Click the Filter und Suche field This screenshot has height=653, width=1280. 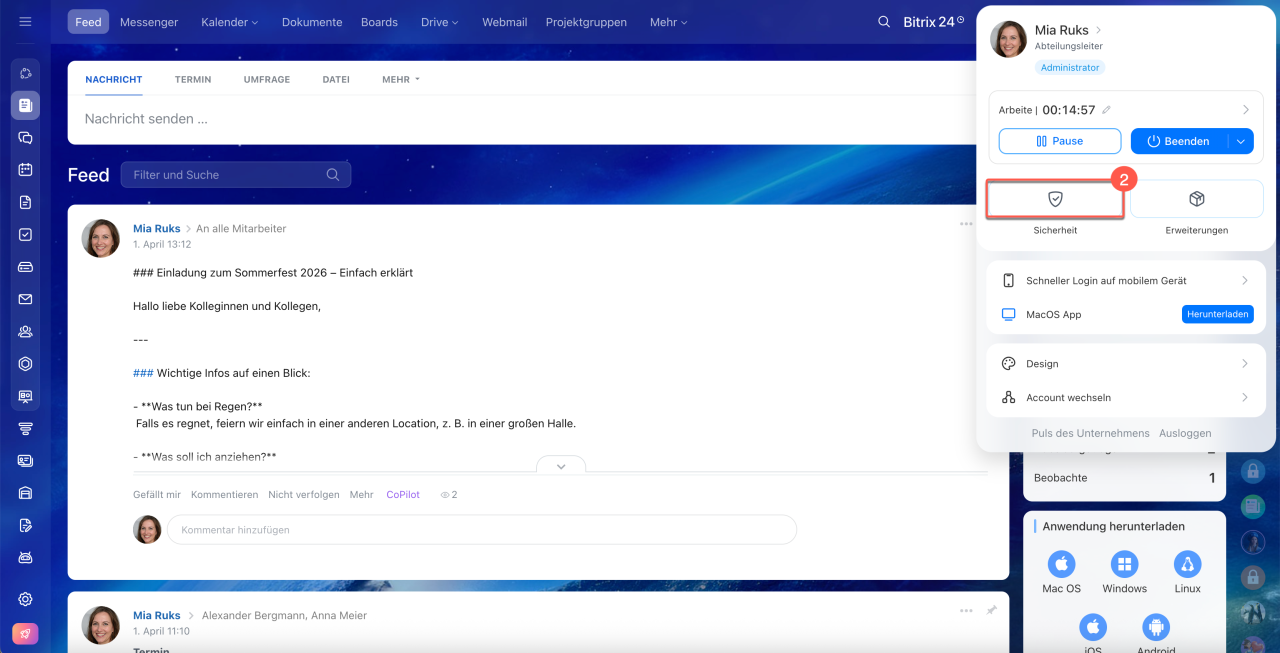tap(225, 175)
